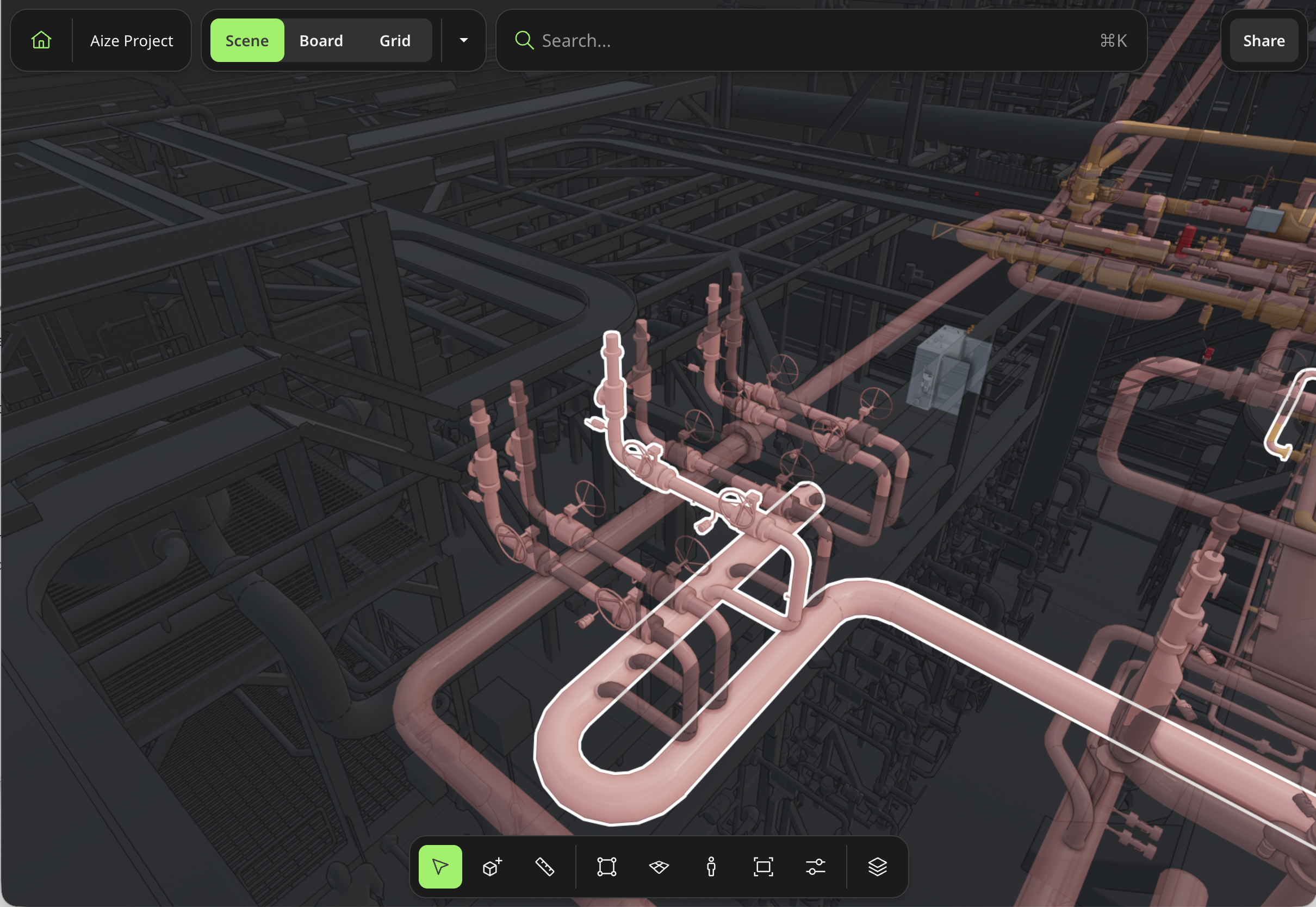This screenshot has height=907, width=1316.
Task: Select the bounding box area tool
Action: coord(607,867)
